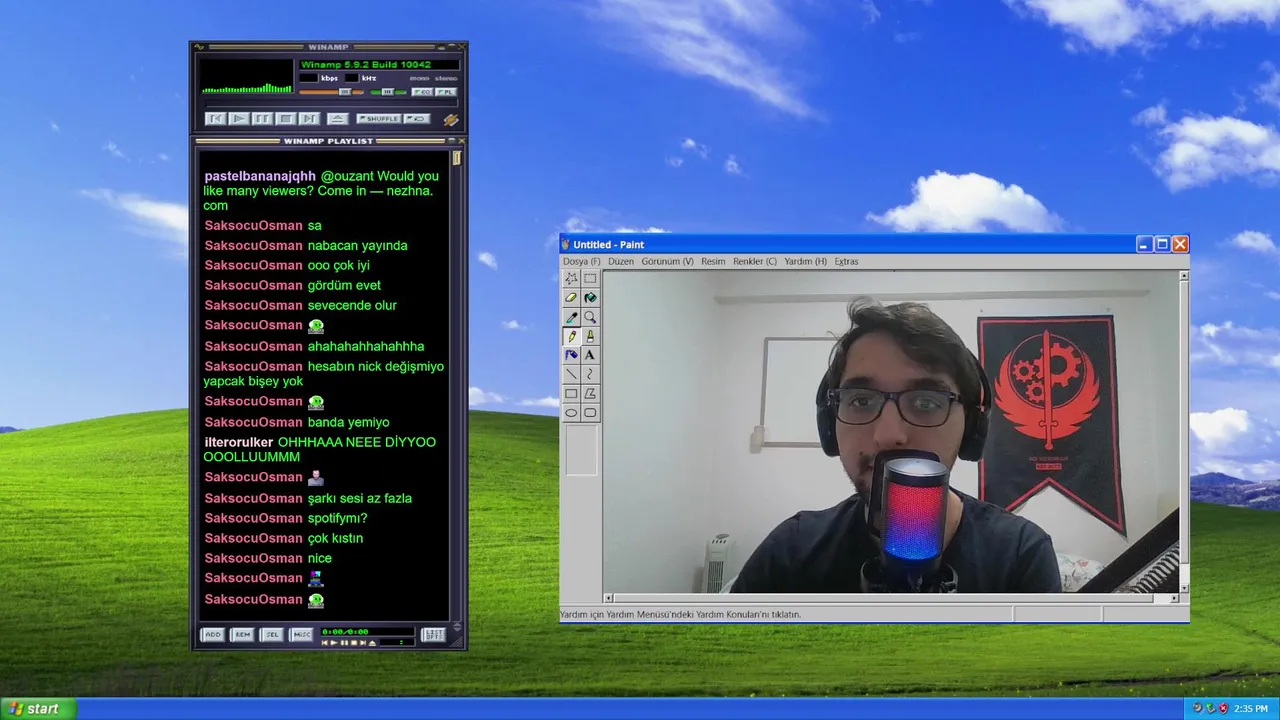Open the REM remove menu in playlist
The width and height of the screenshot is (1280, 720).
(x=242, y=635)
